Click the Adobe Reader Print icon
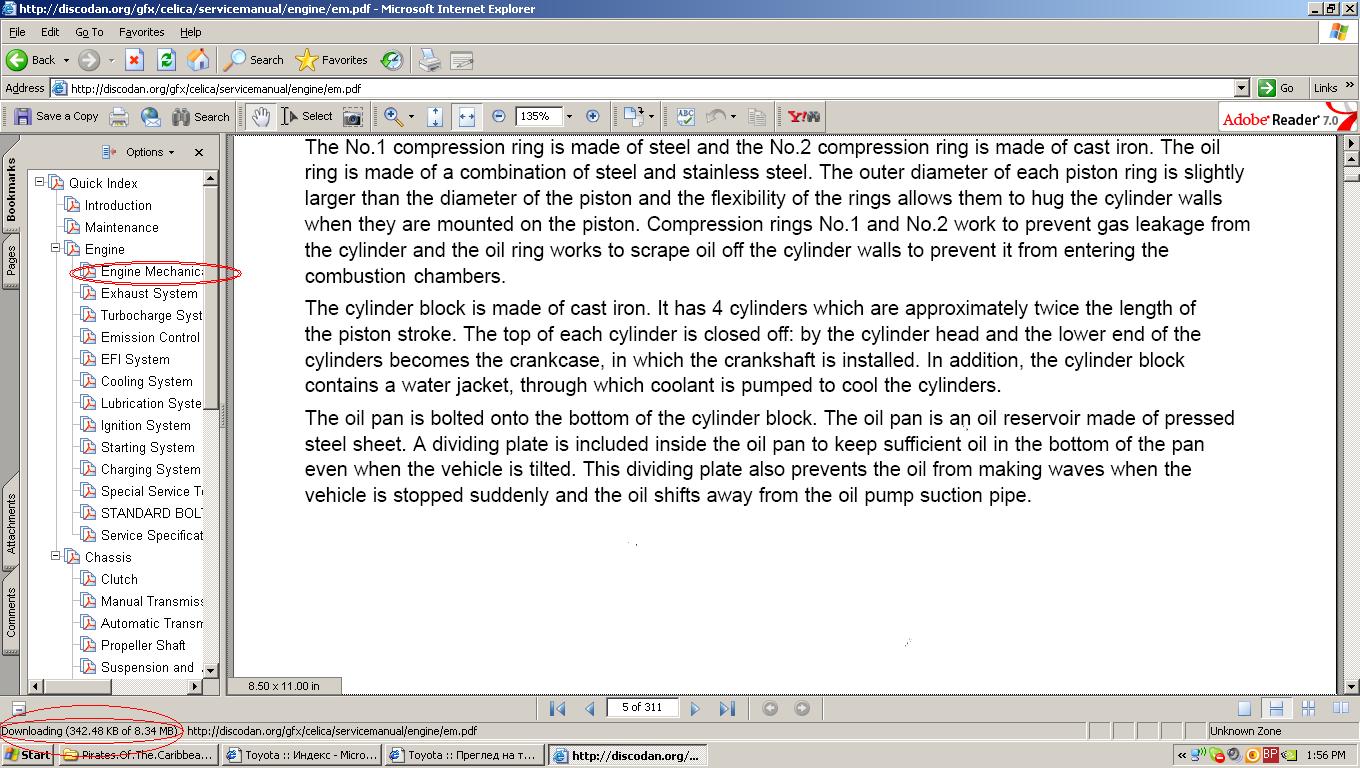Screen dimensions: 1360x768 click(x=119, y=117)
